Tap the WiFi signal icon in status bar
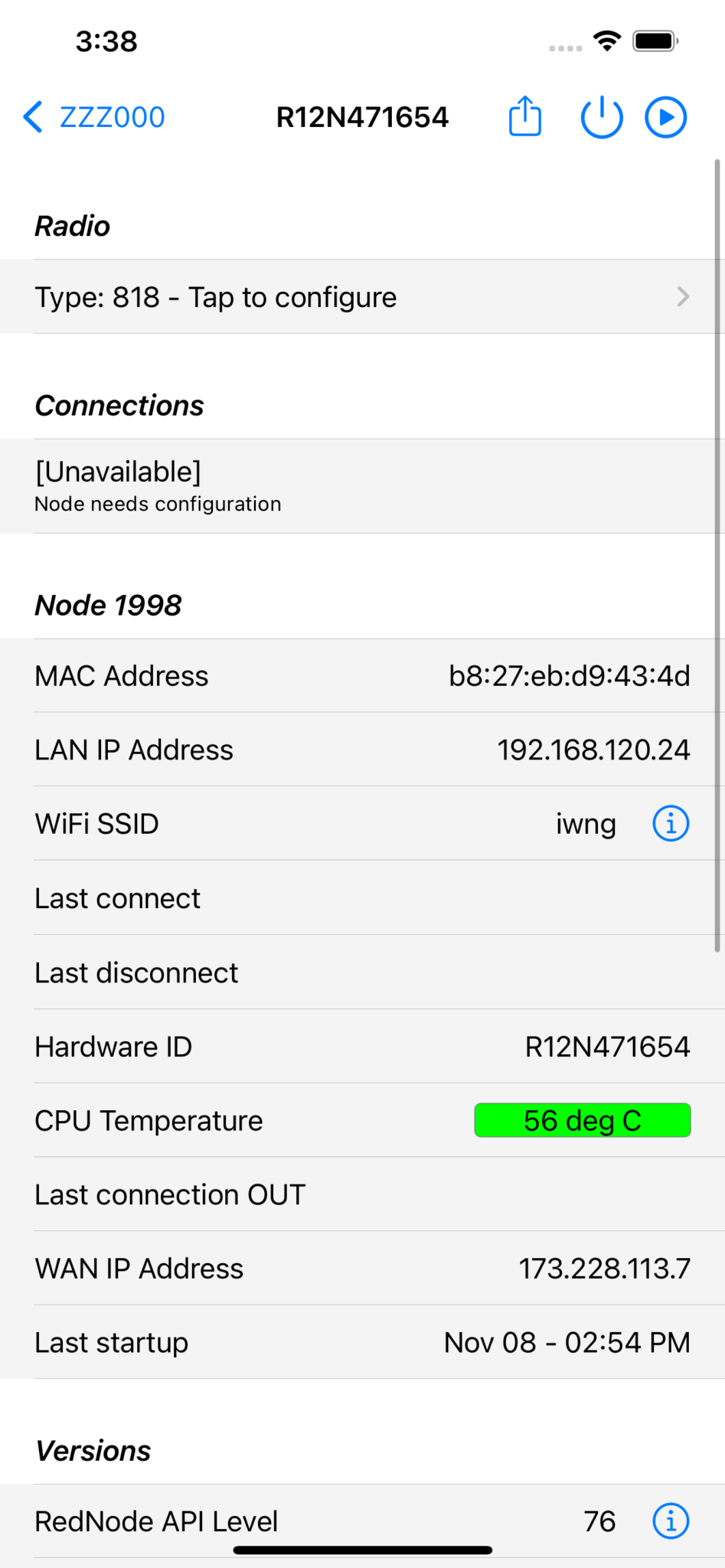Screen dimensions: 725x1568 (606, 42)
